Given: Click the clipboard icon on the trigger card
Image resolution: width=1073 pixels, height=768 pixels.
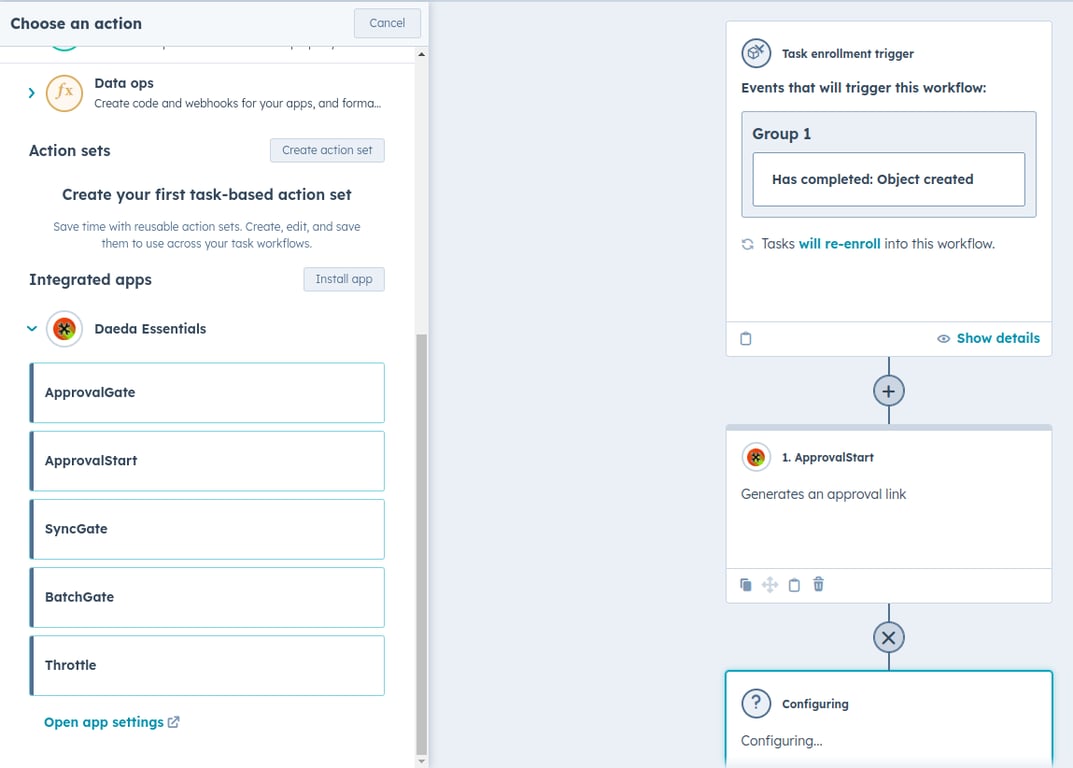Looking at the screenshot, I should click(745, 338).
